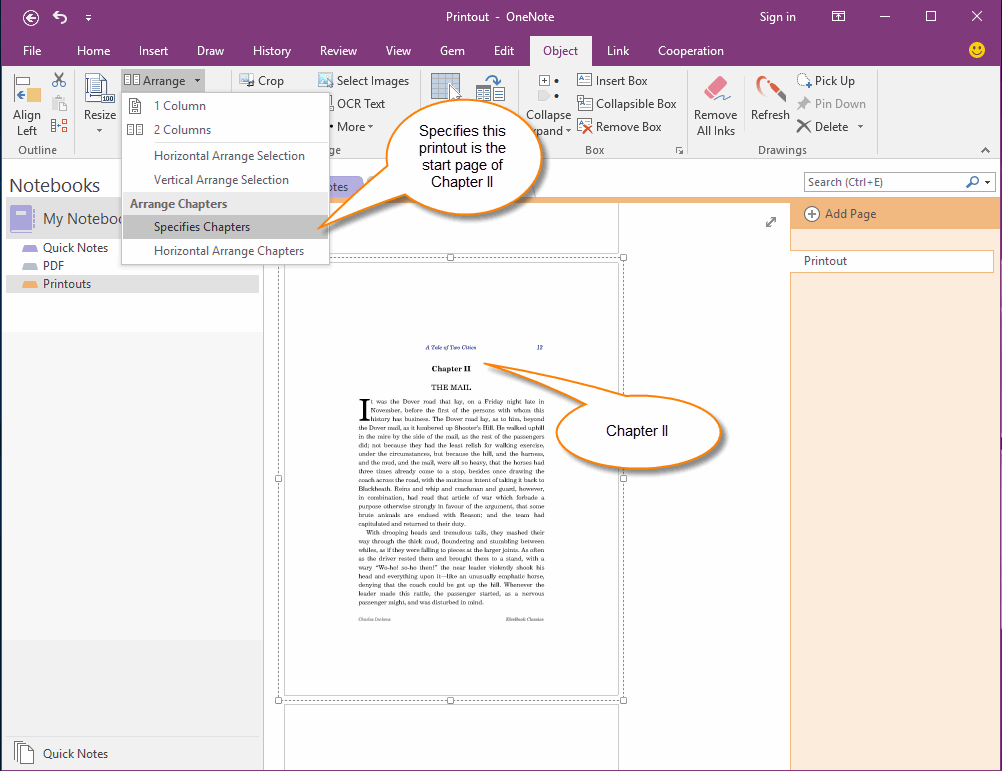
Task: Expand the Resize dropdown arrow
Action: tap(100, 130)
